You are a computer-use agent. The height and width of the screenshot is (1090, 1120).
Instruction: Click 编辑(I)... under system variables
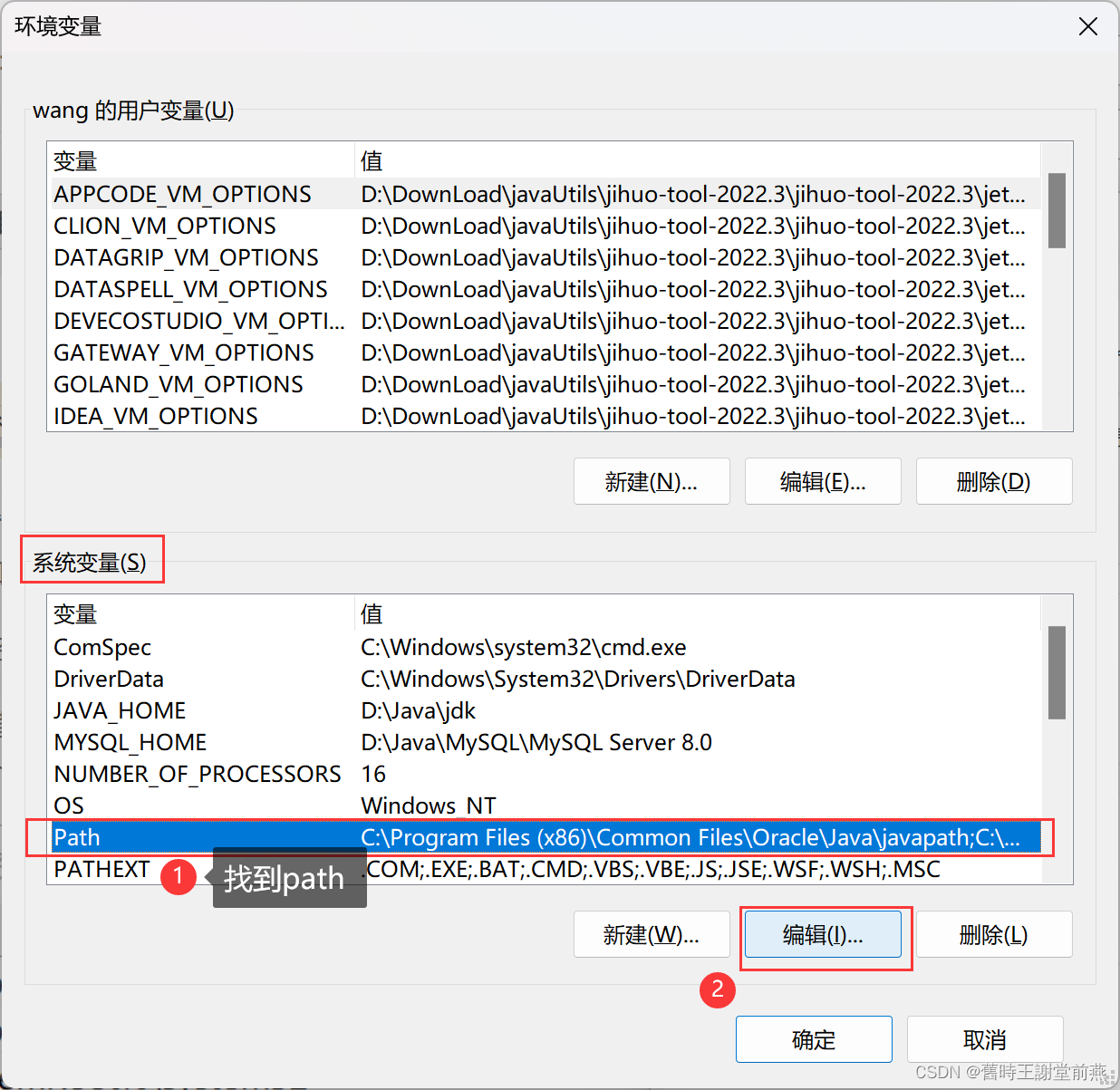(x=823, y=934)
